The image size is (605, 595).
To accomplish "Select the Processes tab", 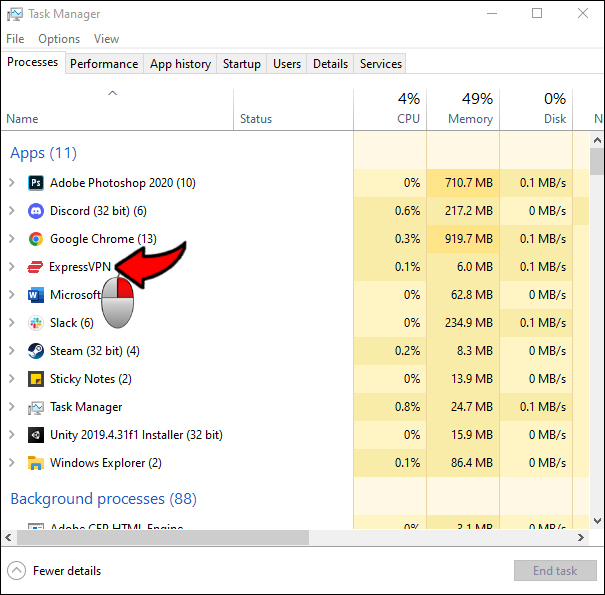I will [33, 62].
